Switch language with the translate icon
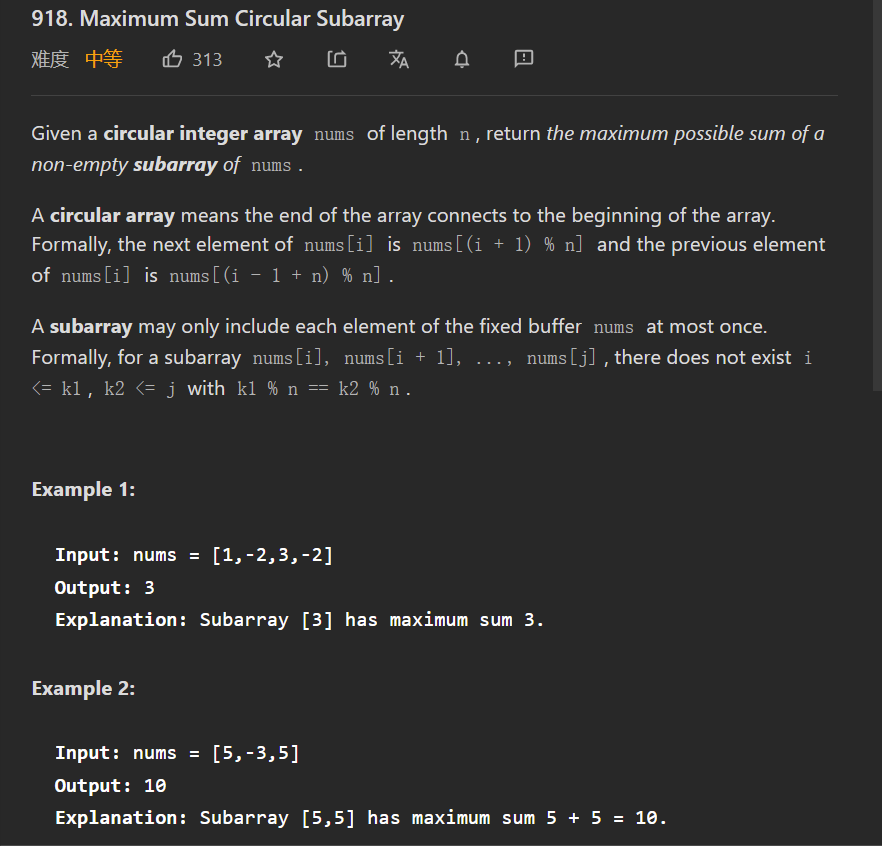 click(399, 60)
